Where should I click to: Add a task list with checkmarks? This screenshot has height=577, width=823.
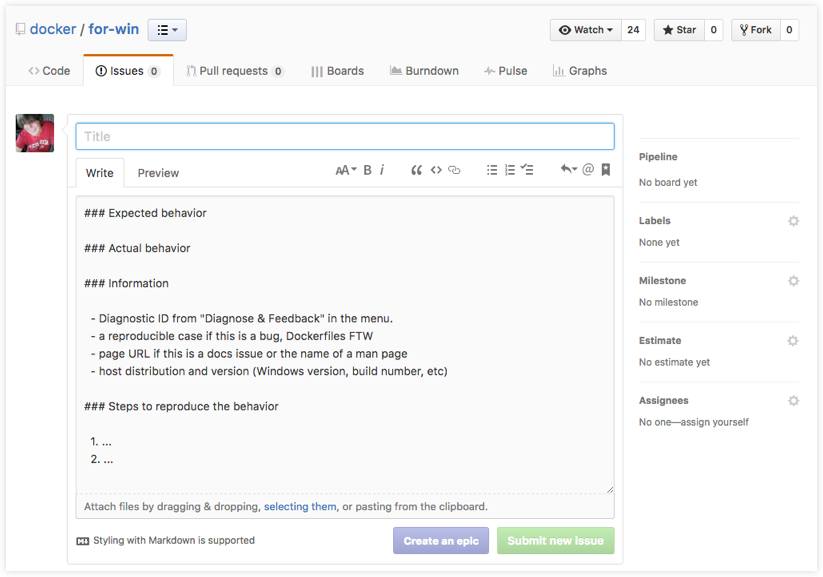coord(527,170)
